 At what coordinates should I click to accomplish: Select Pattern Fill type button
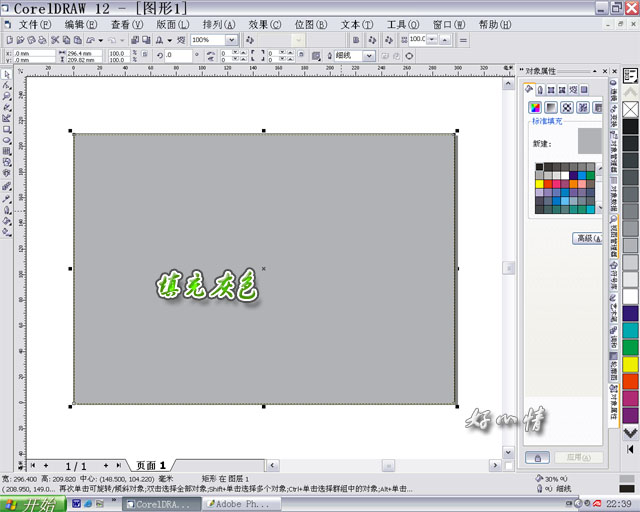point(567,107)
